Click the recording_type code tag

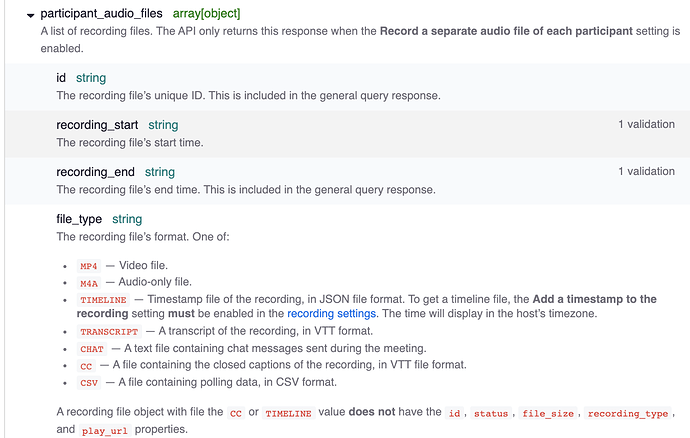tap(628, 413)
